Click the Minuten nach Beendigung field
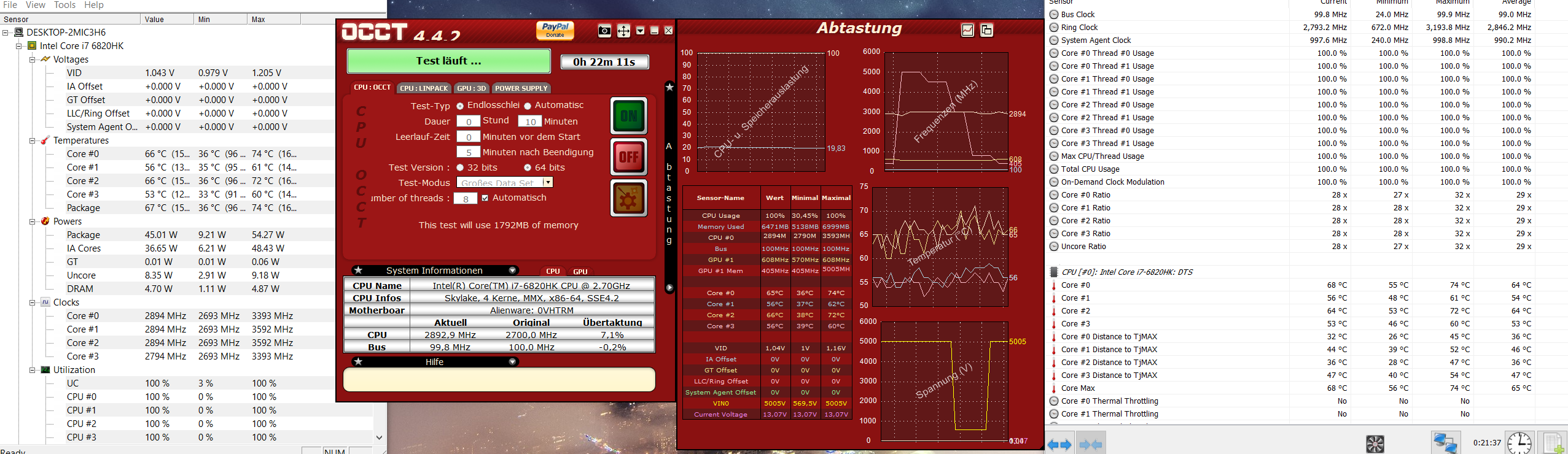 coord(468,152)
